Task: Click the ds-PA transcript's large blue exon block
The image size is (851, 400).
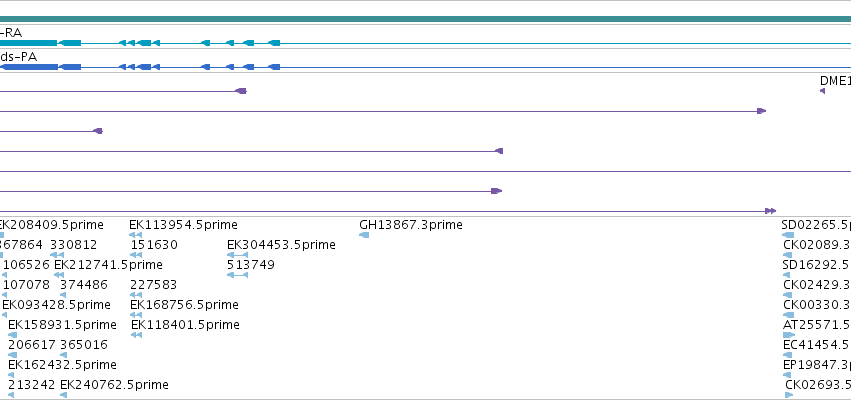Action: 29,67
